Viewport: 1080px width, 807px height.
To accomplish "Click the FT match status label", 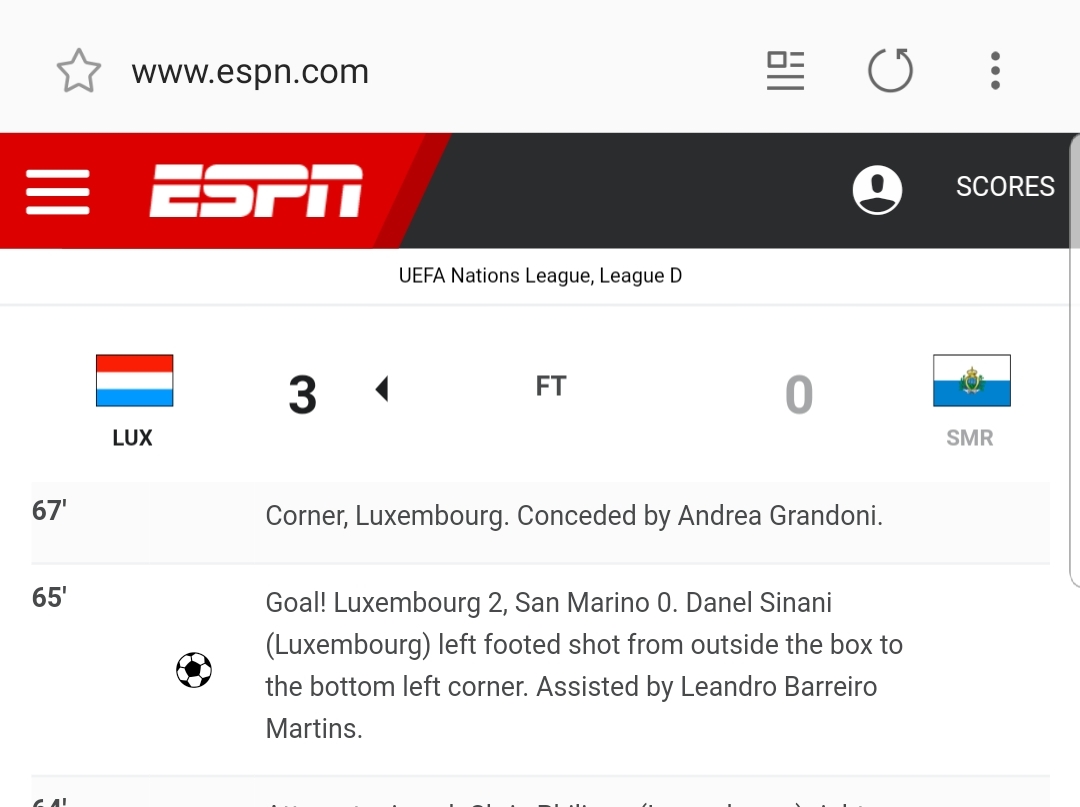I will pyautogui.click(x=551, y=386).
